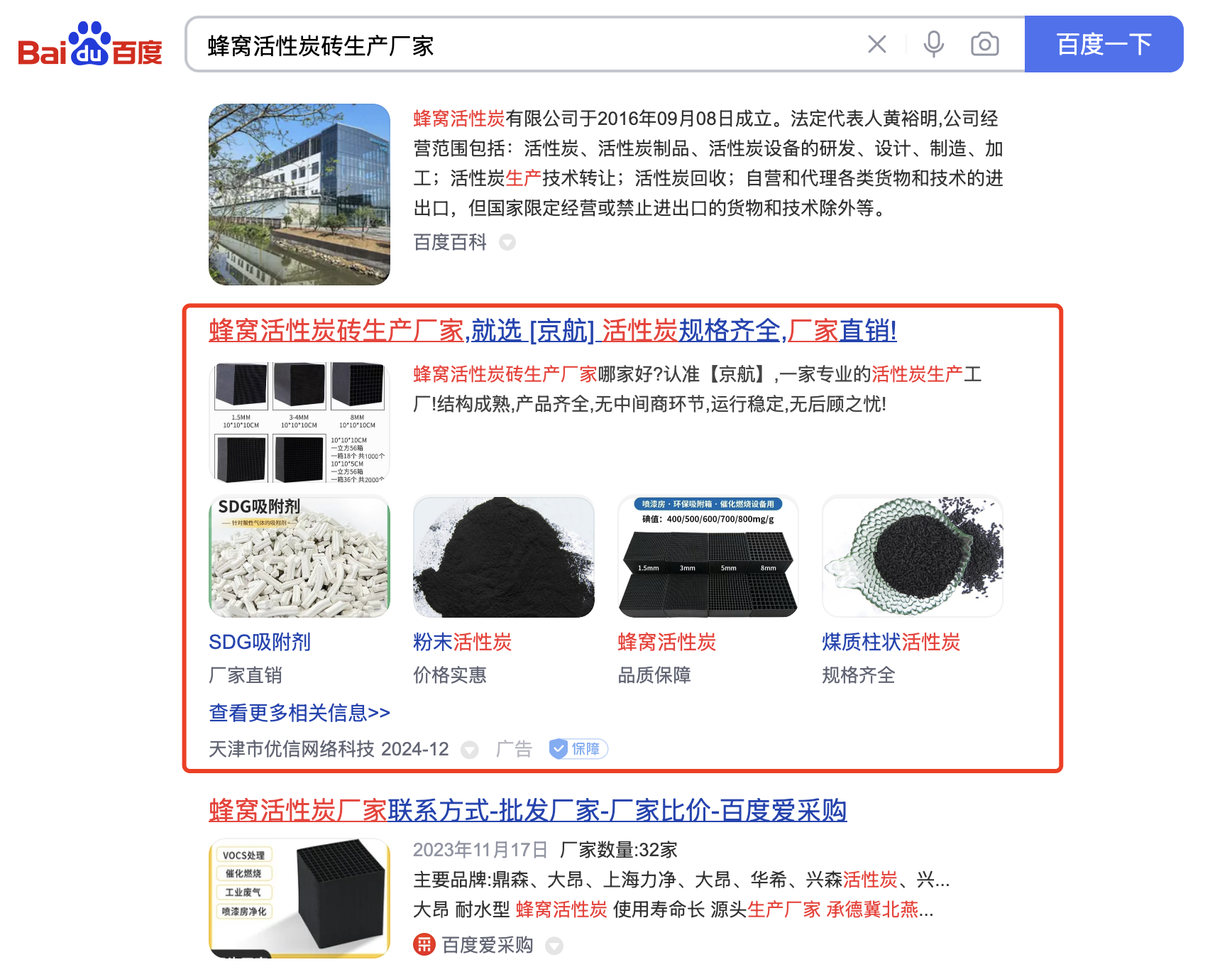Open image search via the camera icon
Image resolution: width=1232 pixels, height=967 pixels.
tap(985, 44)
